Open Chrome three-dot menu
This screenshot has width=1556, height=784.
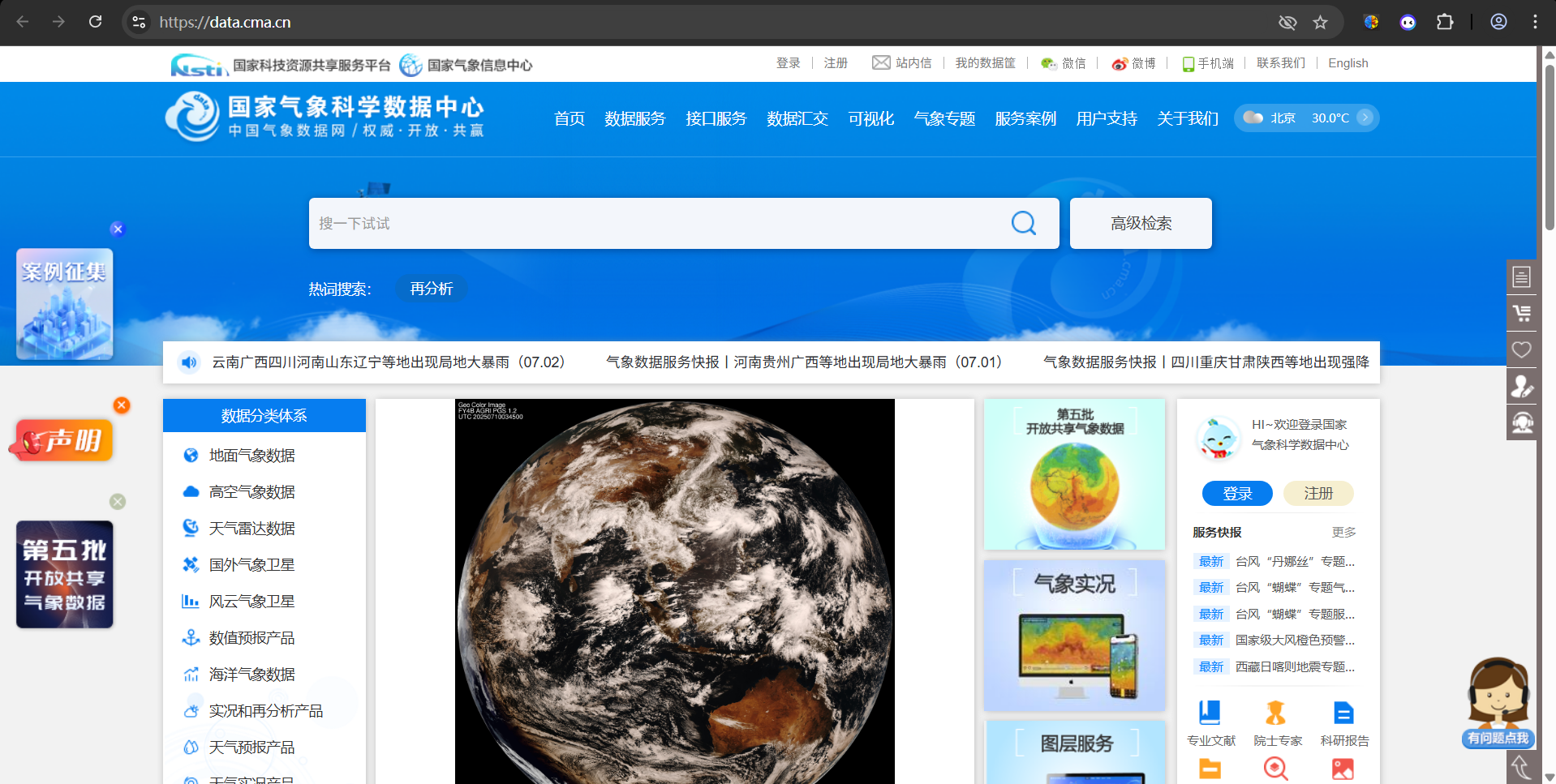coord(1535,22)
